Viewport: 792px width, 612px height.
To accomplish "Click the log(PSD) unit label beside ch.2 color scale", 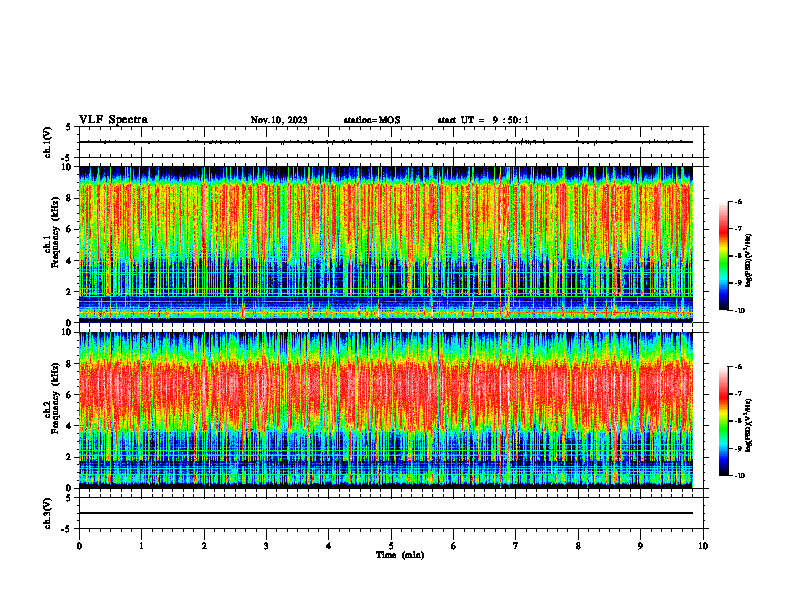I will [x=749, y=426].
